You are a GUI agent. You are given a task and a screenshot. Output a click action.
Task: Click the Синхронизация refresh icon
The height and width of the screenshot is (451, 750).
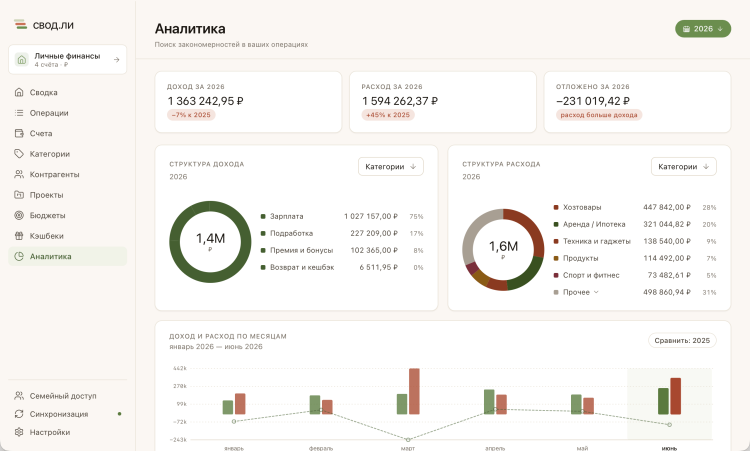click(19, 414)
